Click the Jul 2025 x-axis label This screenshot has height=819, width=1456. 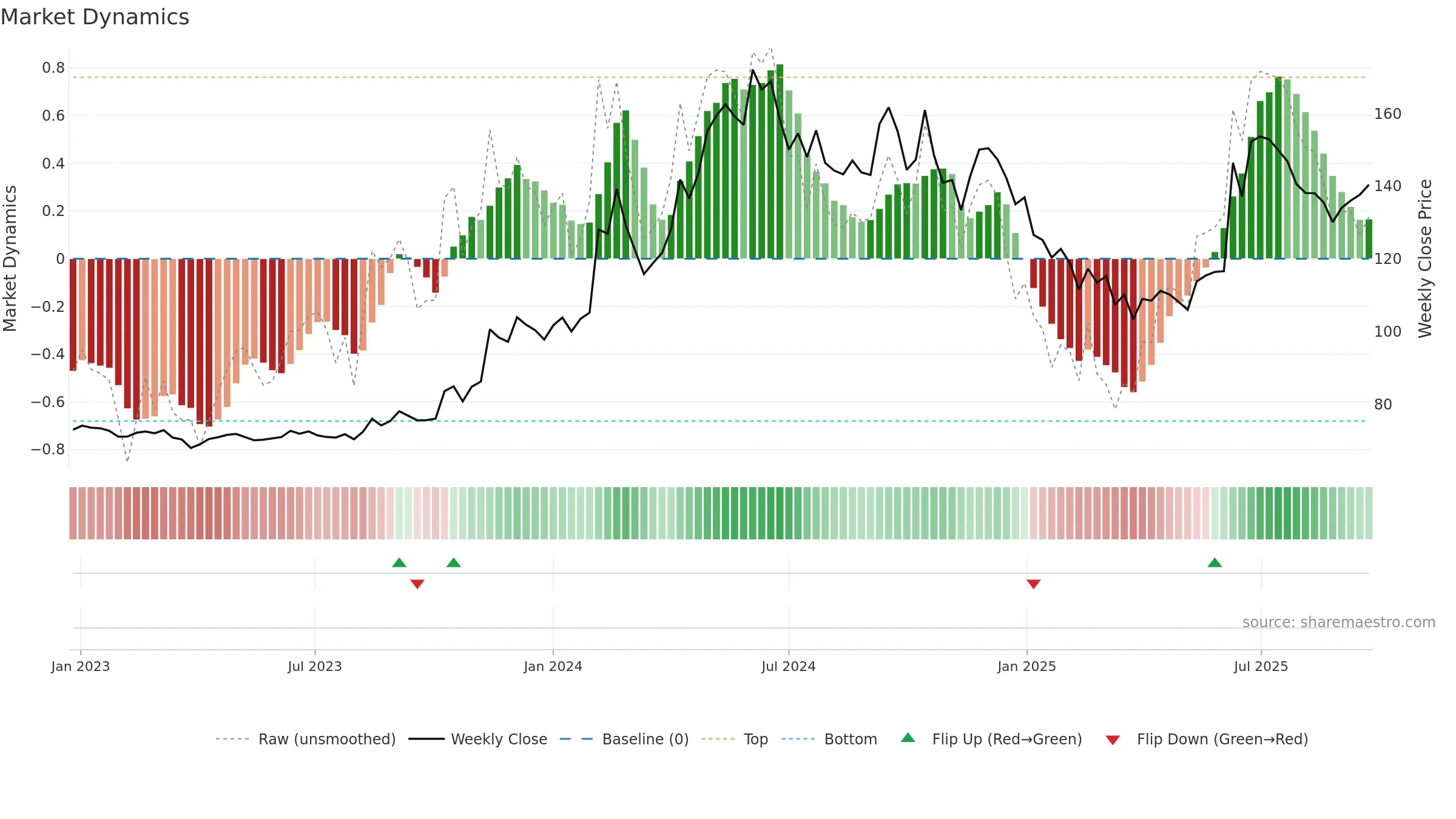point(1261,666)
